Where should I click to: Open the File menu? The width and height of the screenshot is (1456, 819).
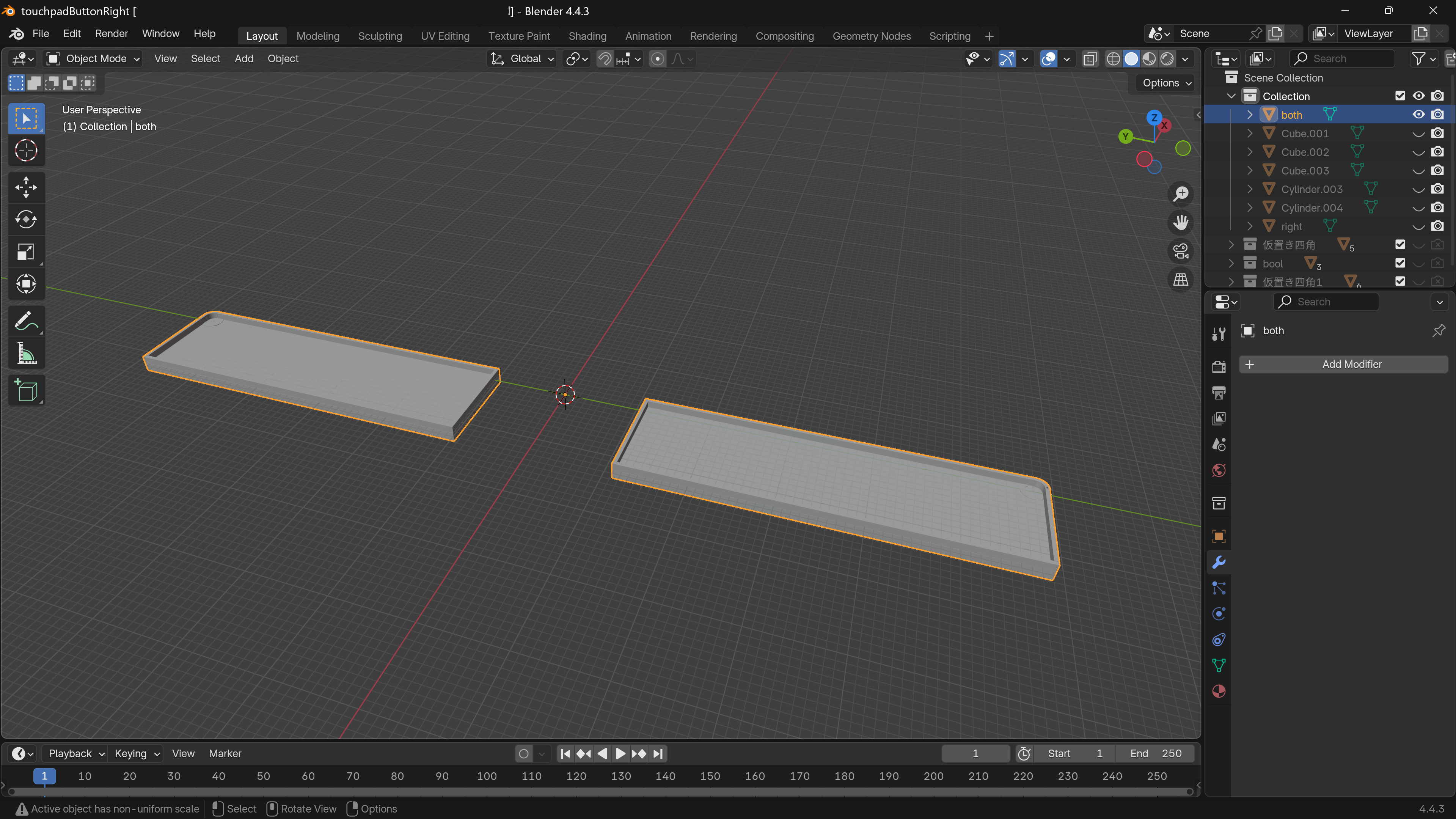click(41, 33)
